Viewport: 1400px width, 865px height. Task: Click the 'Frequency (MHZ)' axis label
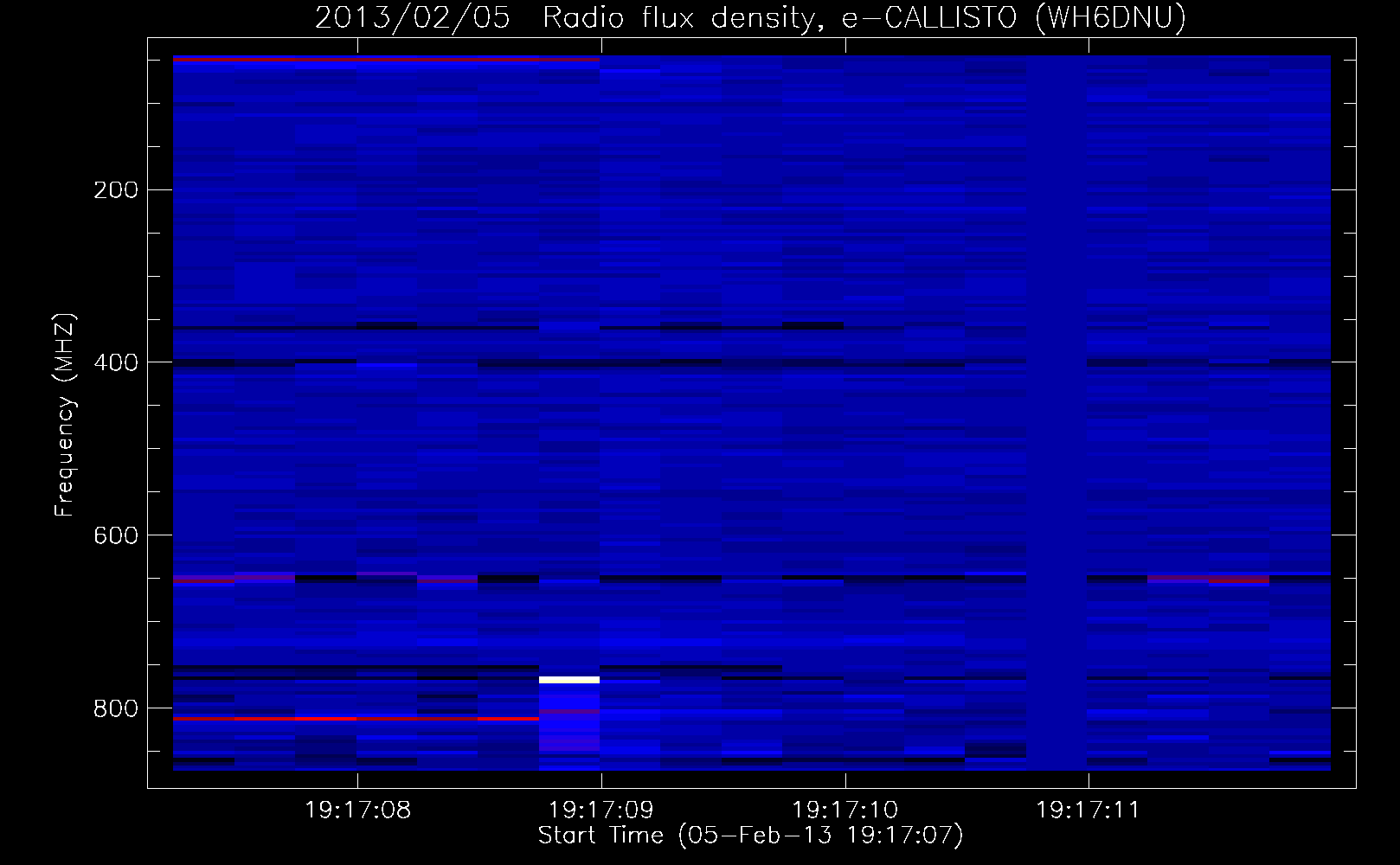click(x=65, y=415)
